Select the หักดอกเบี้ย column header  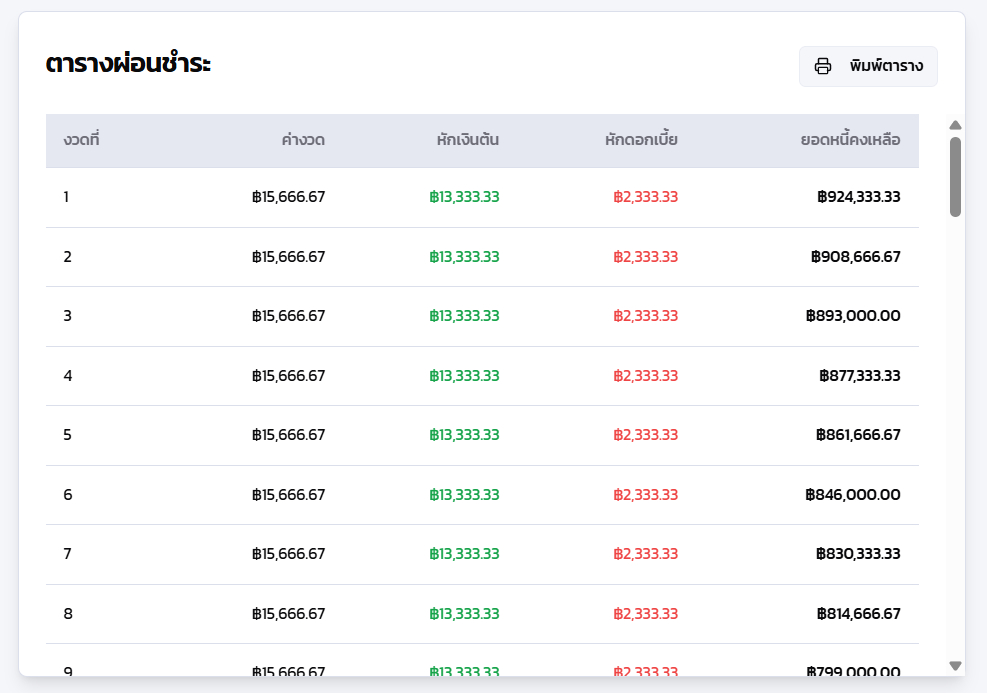coord(641,140)
